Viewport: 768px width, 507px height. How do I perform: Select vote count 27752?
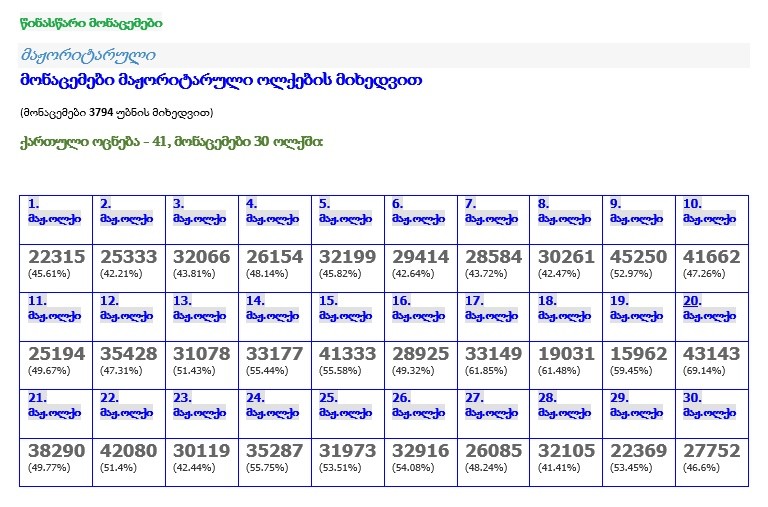[x=711, y=451]
